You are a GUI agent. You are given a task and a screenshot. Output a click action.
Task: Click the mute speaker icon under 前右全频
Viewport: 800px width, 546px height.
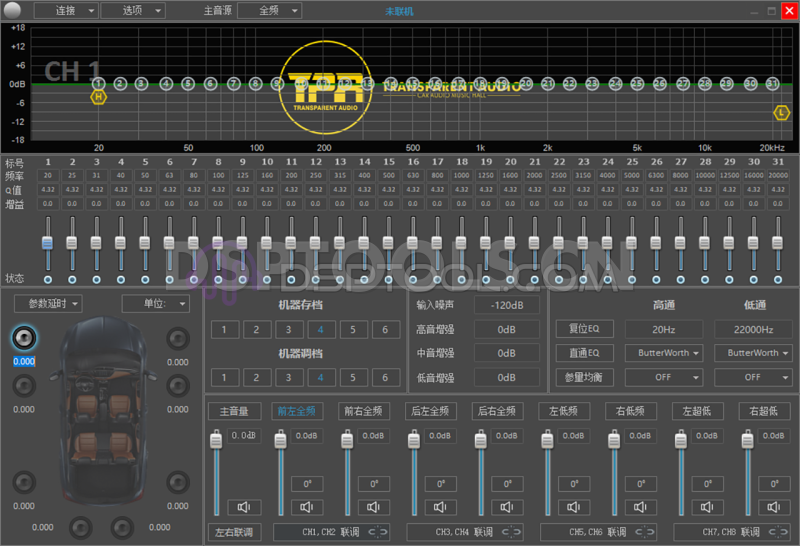pyautogui.click(x=374, y=507)
